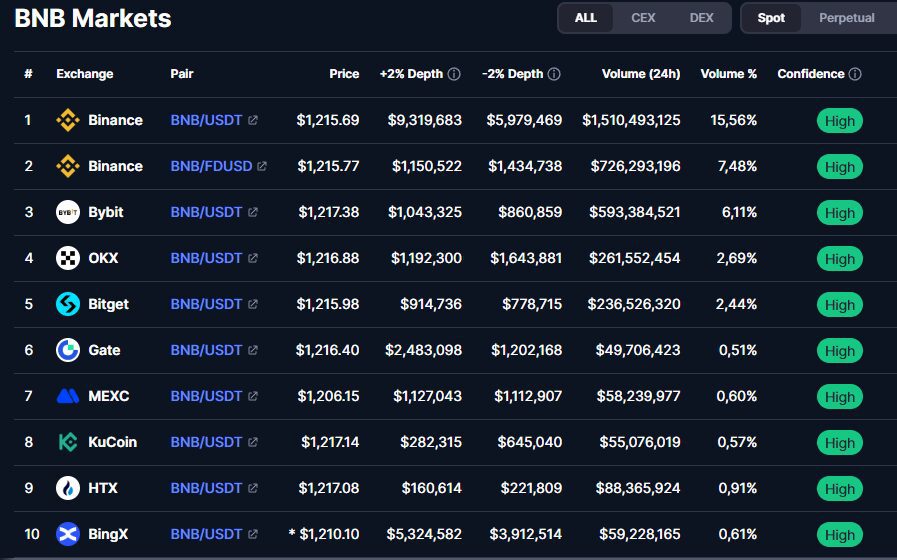This screenshot has height=560, width=897.
Task: Open the -2% Depth info tooltip icon
Action: click(x=554, y=74)
